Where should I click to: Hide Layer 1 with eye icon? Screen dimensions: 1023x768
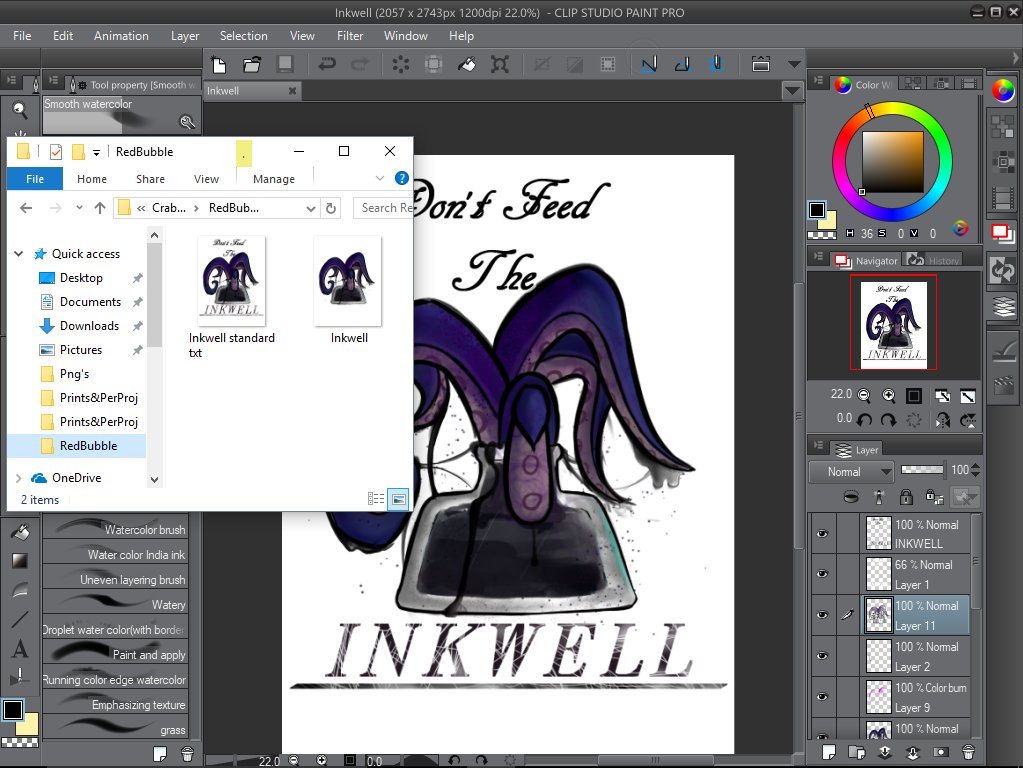click(822, 574)
